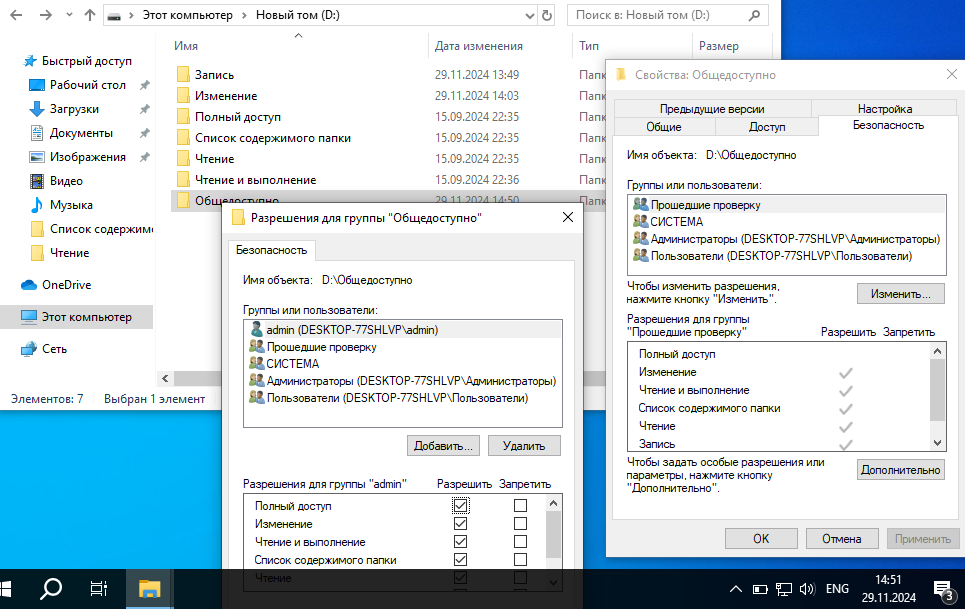The height and width of the screenshot is (609, 965).
Task: Click left arrow of Explorer horizontal scrollbar
Action: point(165,378)
